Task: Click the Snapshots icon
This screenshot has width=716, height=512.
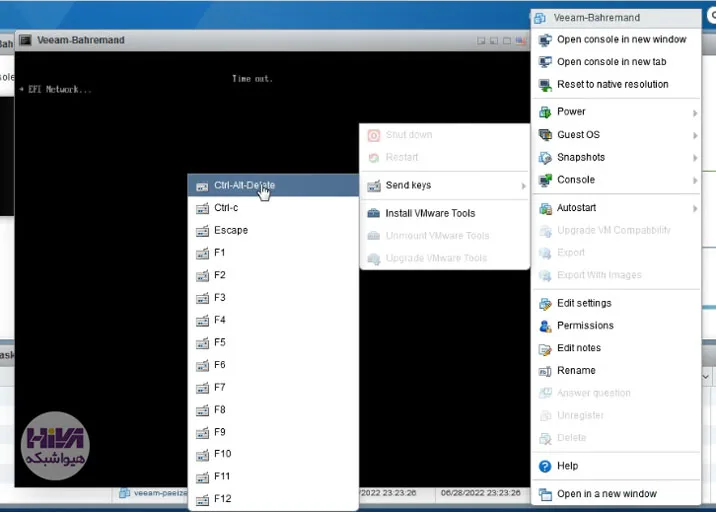Action: point(545,158)
